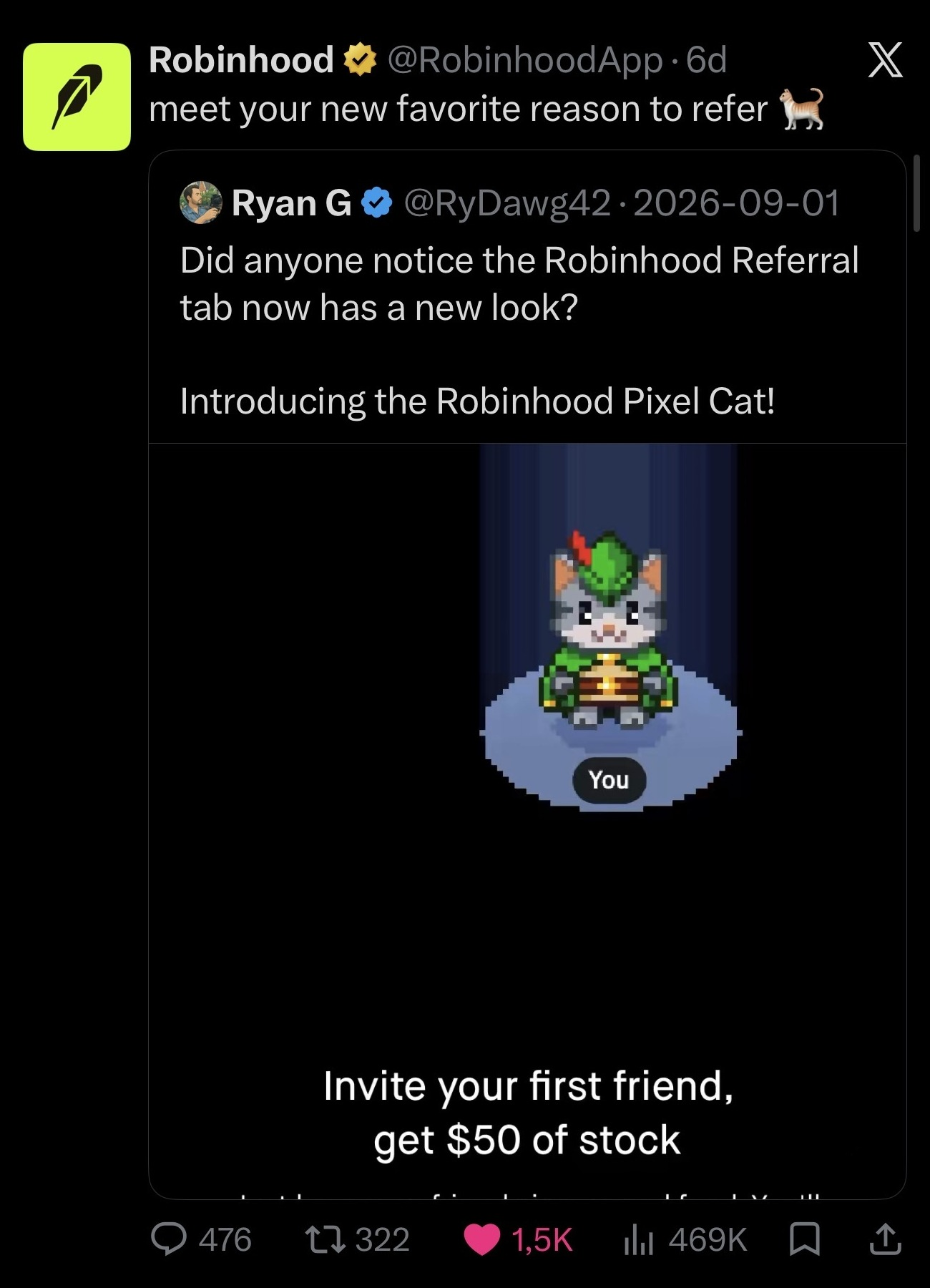Open the @RyDawg42 handle link
Viewport: 930px width, 1288px height.
(507, 203)
